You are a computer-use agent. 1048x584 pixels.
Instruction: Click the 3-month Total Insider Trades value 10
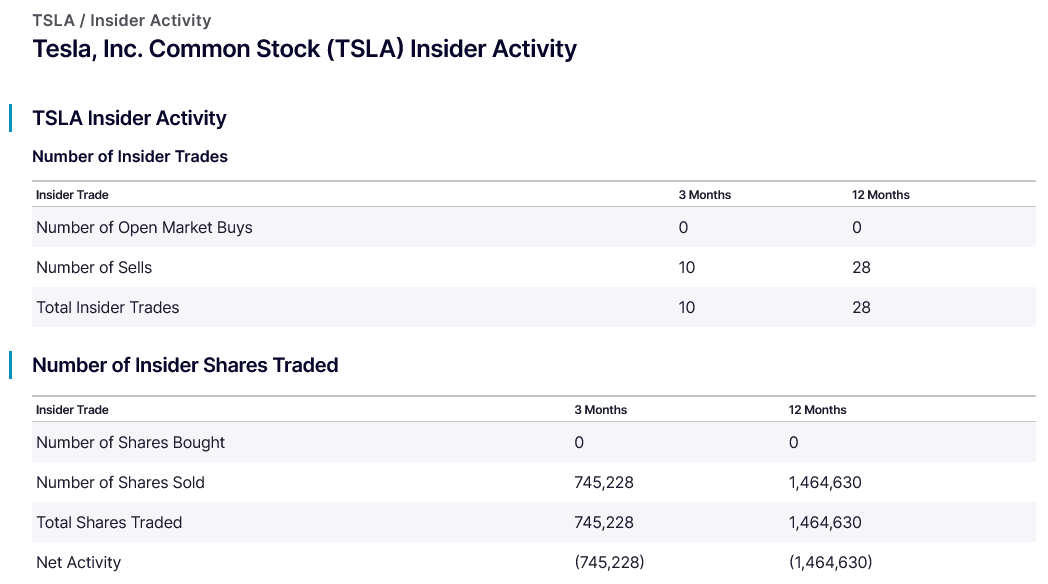click(x=686, y=307)
